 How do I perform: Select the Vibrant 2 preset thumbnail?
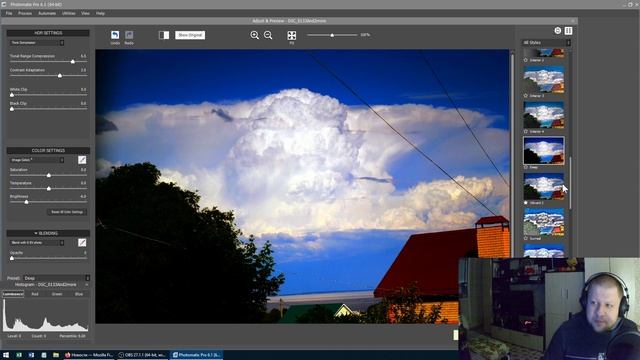pyautogui.click(x=544, y=186)
